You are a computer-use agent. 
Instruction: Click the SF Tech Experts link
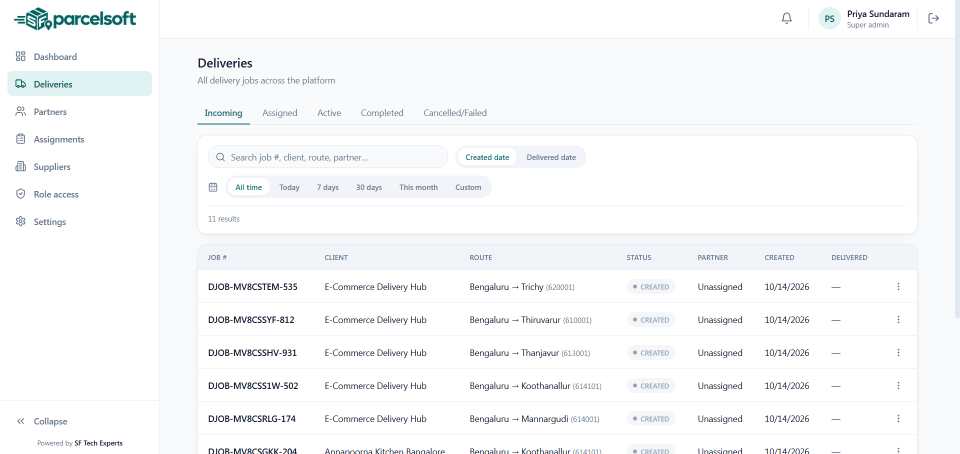(99, 443)
